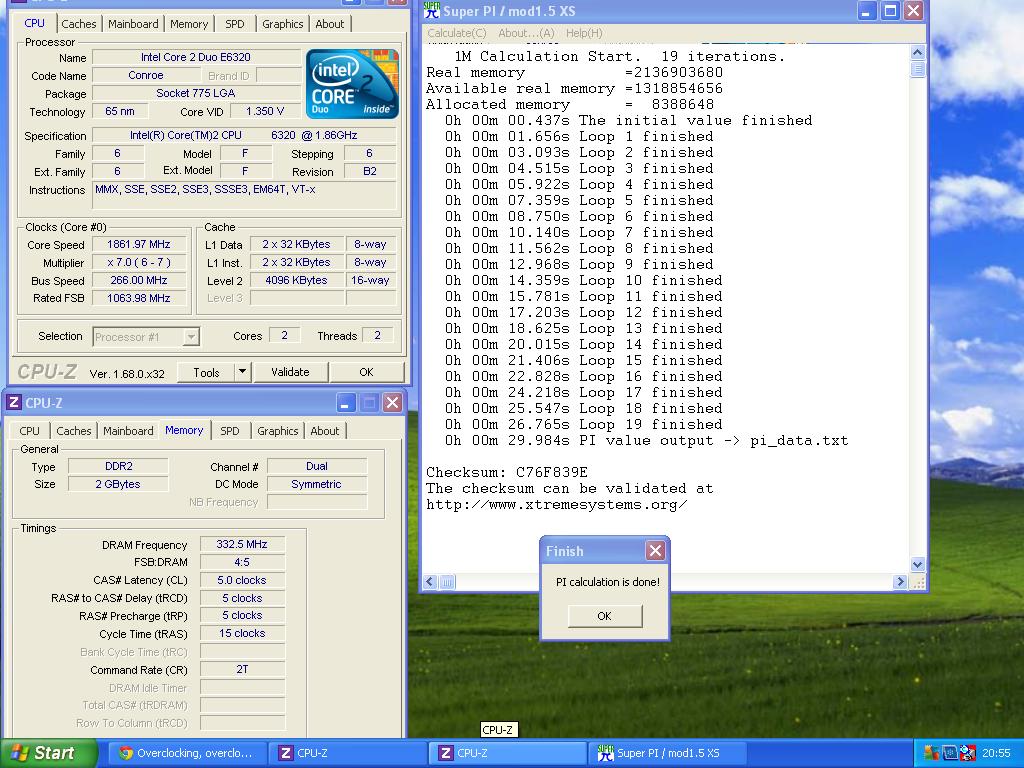Click the Super PI scroll down arrow
Viewport: 1024px width, 768px height.
918,564
